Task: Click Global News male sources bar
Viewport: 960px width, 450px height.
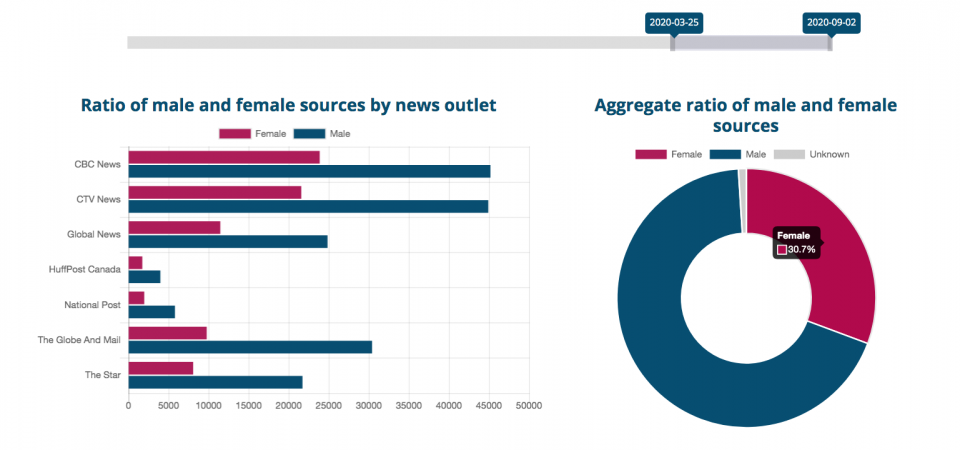Action: coord(227,241)
